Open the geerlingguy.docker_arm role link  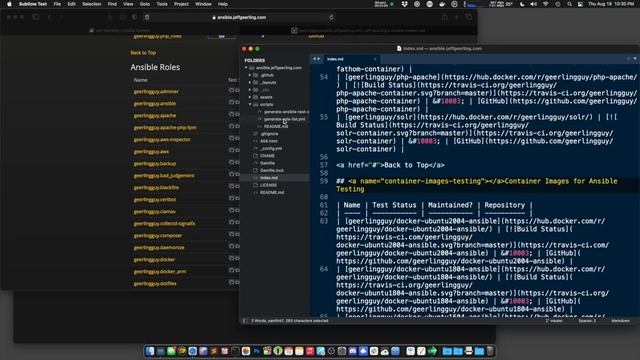click(x=160, y=271)
